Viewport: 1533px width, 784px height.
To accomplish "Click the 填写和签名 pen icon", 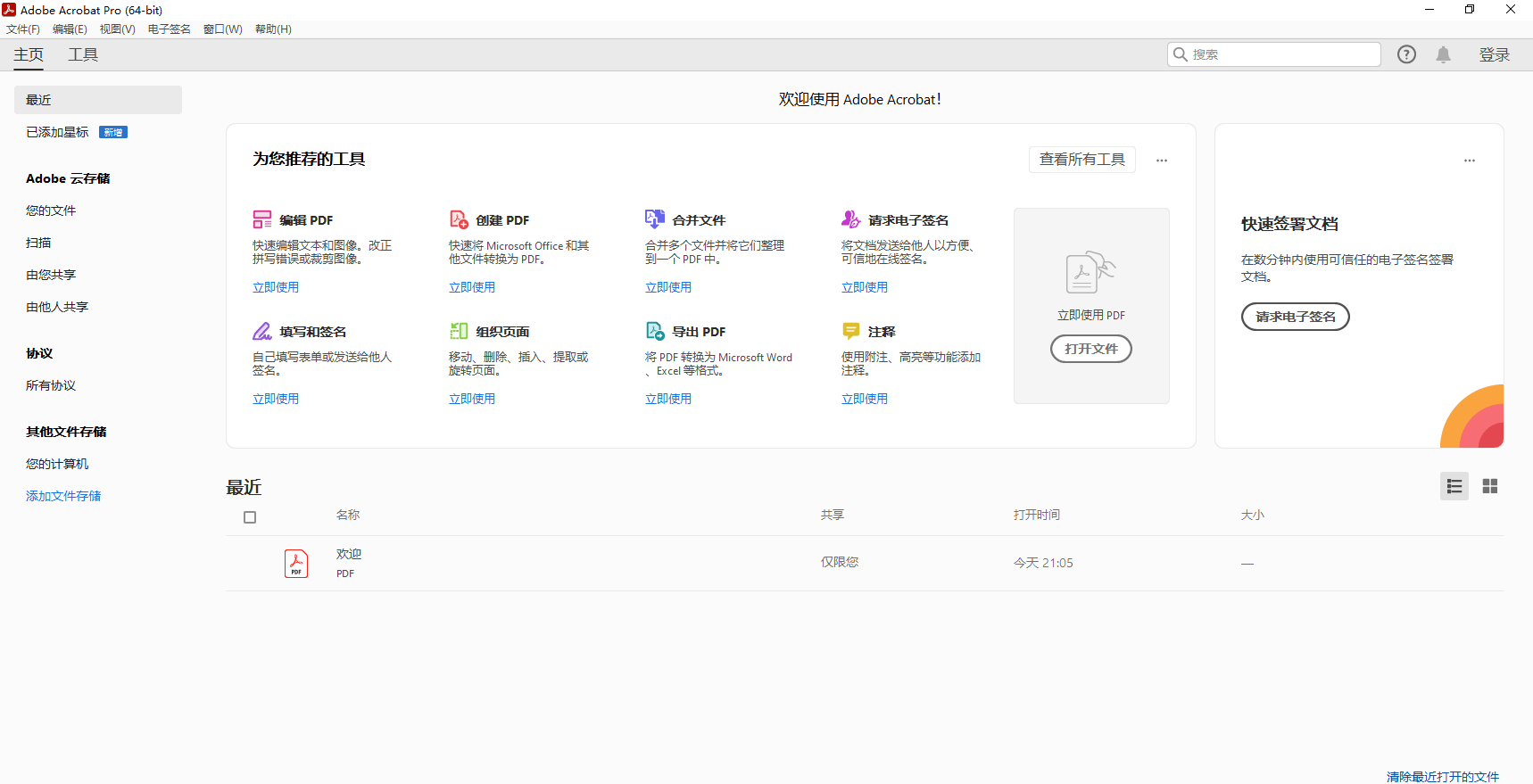I will (262, 331).
